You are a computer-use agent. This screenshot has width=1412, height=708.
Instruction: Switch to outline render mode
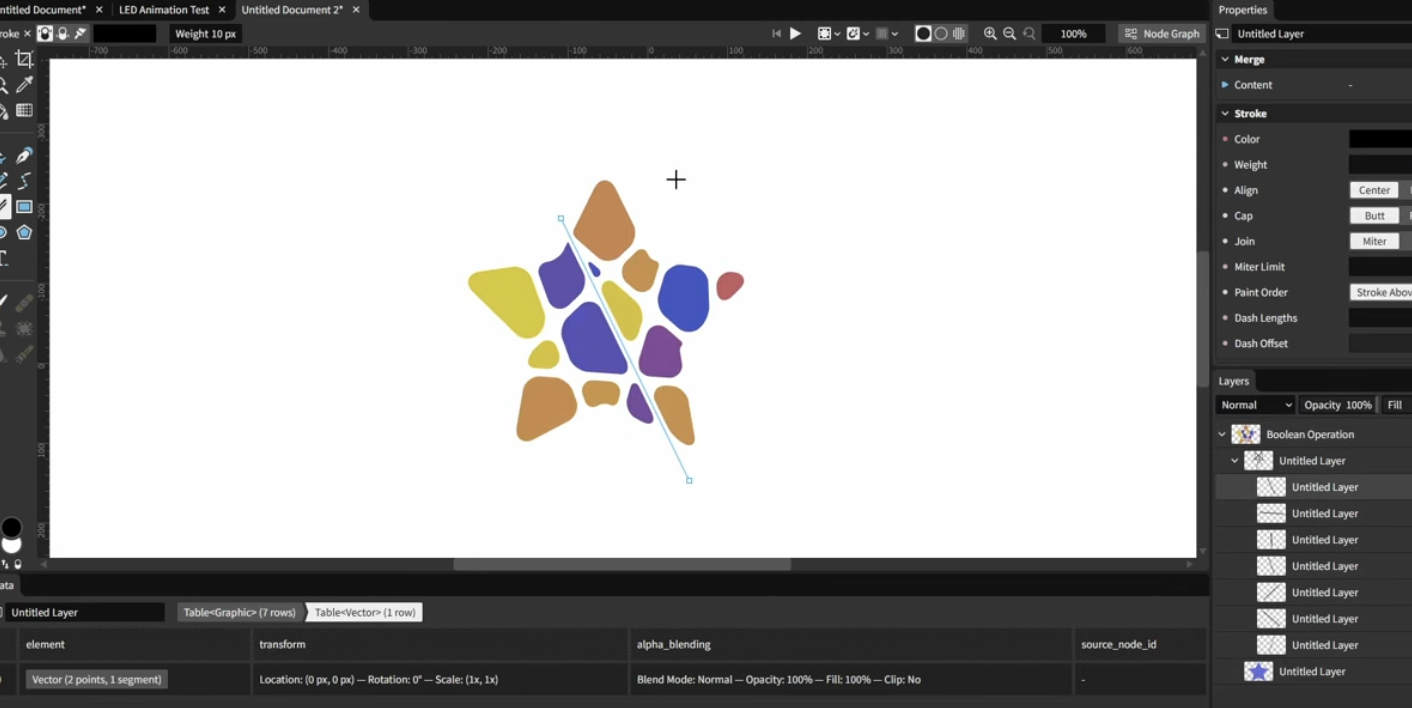pyautogui.click(x=941, y=34)
